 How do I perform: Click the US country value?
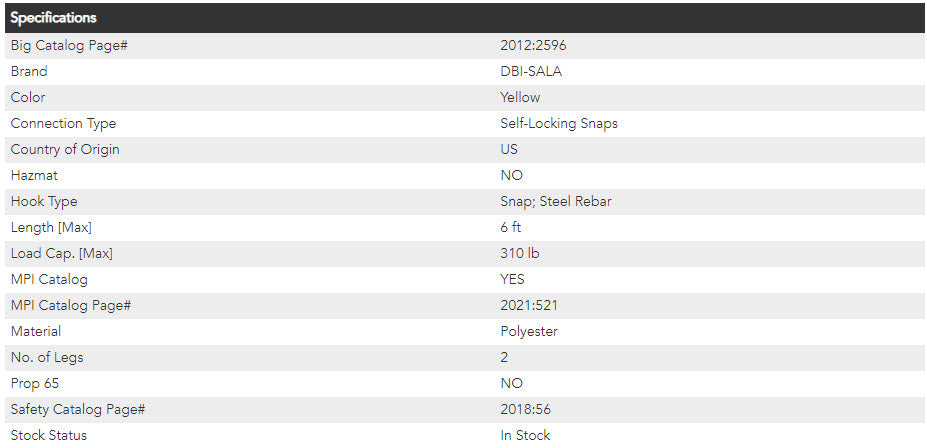(509, 149)
